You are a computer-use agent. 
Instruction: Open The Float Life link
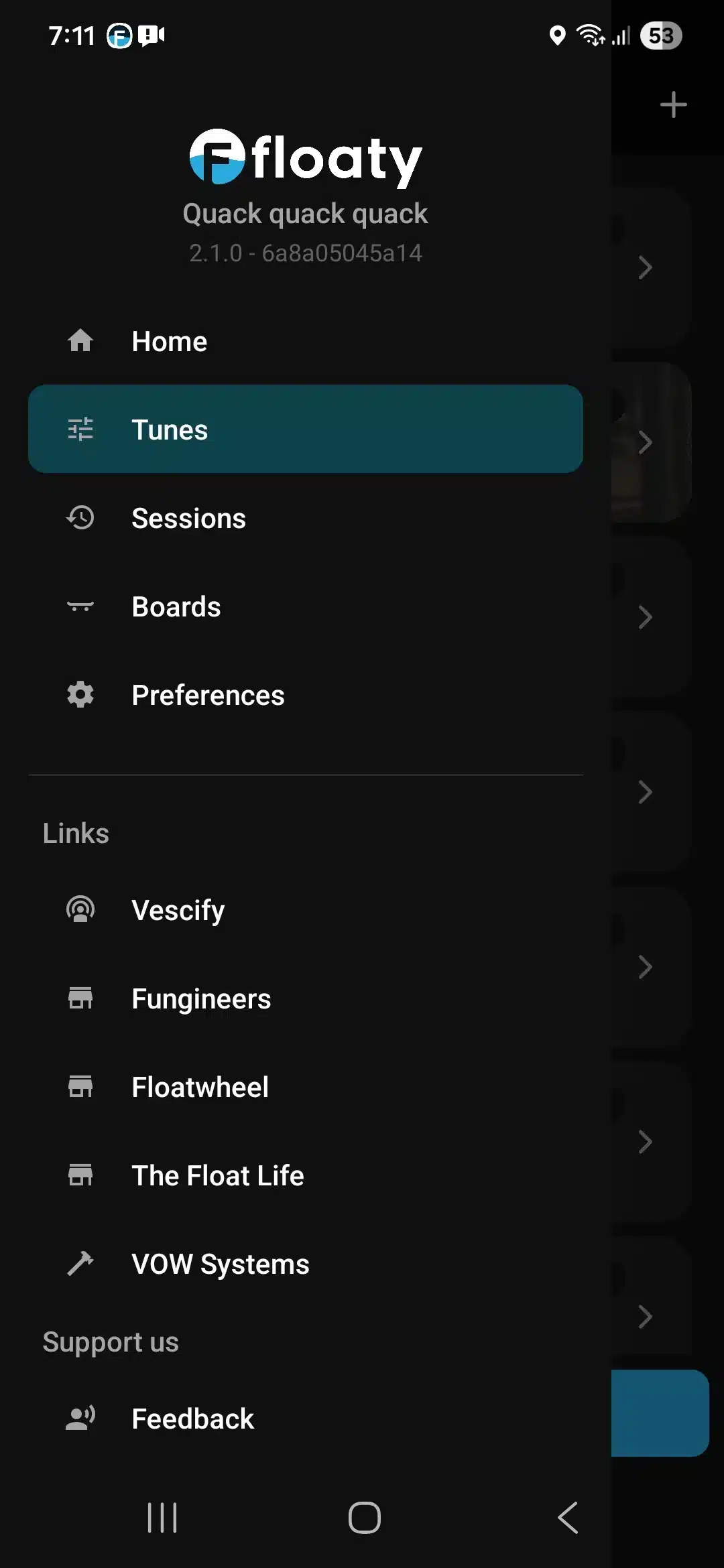pyautogui.click(x=218, y=1175)
